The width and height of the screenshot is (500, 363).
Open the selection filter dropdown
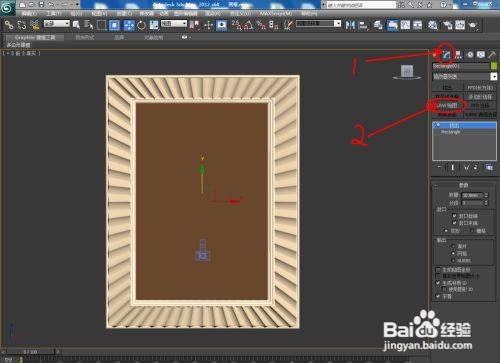coord(57,24)
